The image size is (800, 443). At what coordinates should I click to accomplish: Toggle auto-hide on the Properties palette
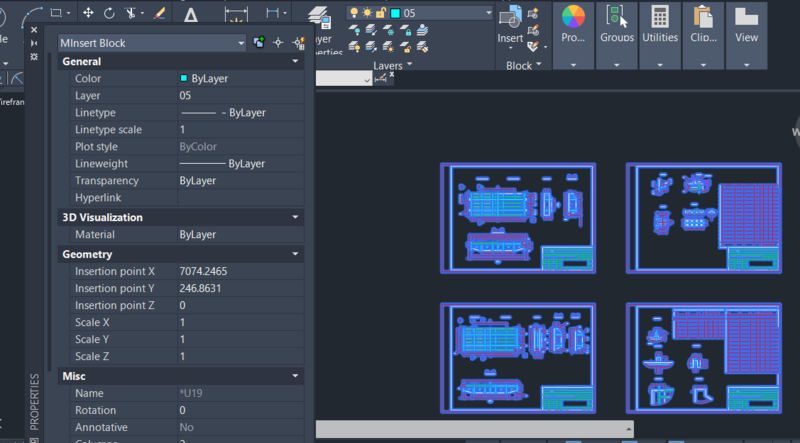(34, 43)
